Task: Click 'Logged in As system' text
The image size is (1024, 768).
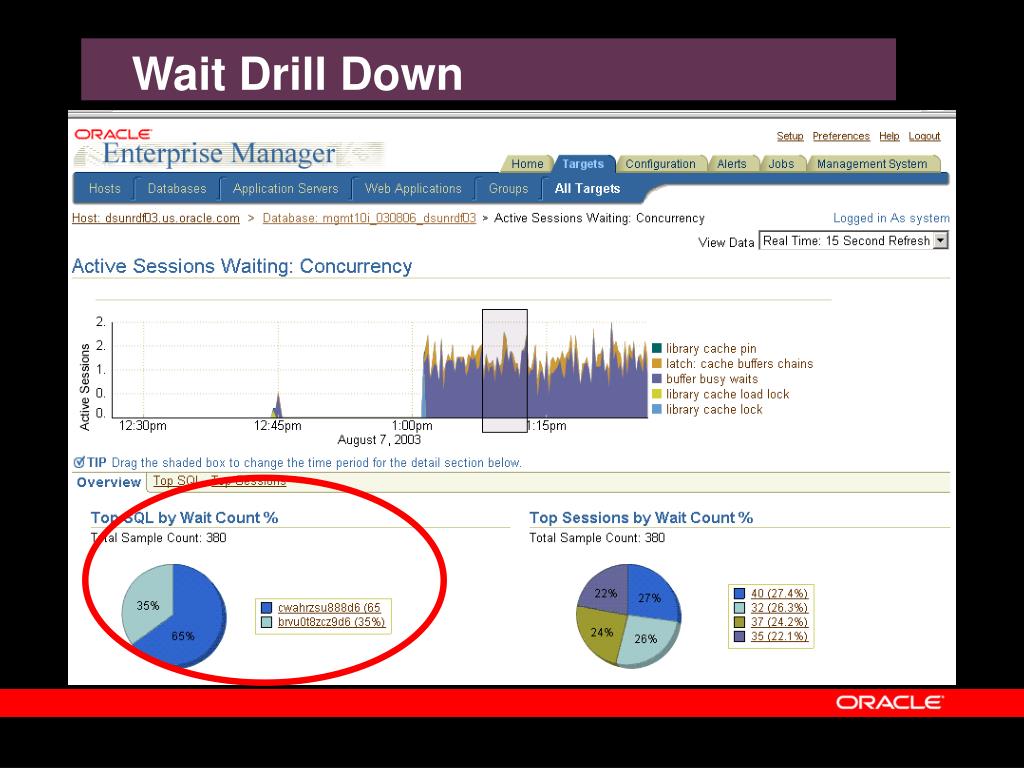Action: click(891, 218)
